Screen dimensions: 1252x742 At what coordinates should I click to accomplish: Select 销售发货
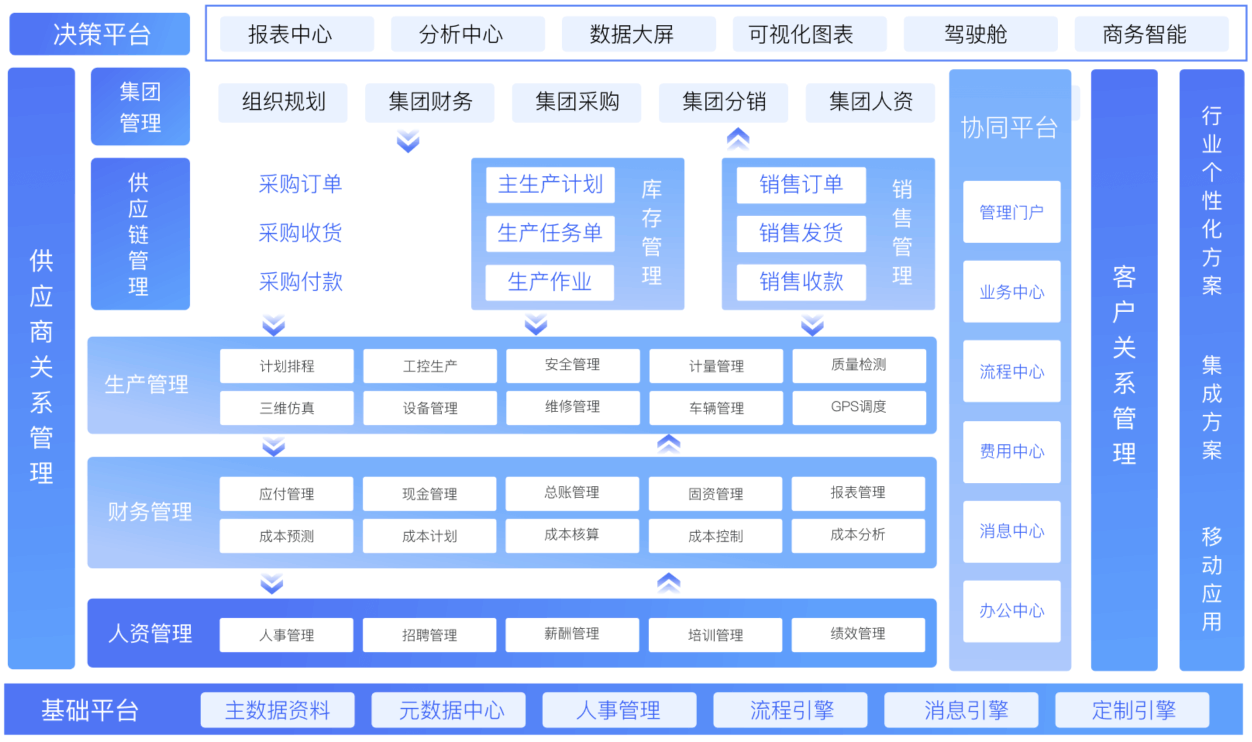click(801, 234)
